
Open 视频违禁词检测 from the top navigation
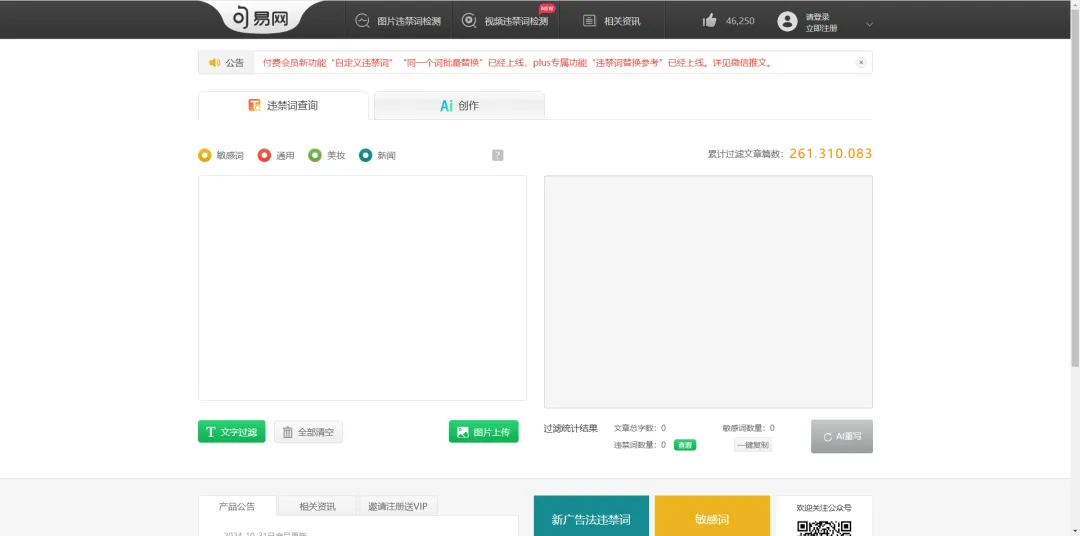coord(505,21)
